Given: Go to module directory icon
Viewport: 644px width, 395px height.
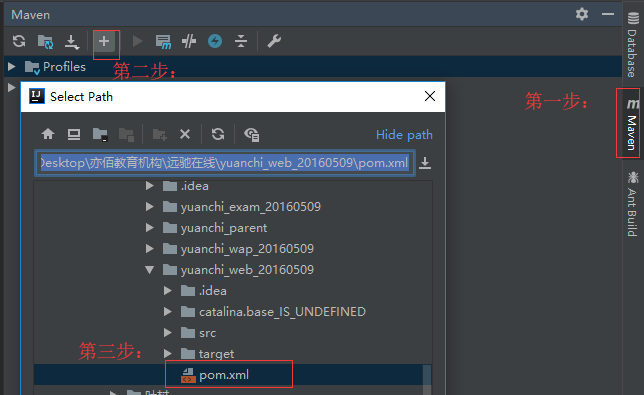Looking at the screenshot, I should tap(126, 134).
